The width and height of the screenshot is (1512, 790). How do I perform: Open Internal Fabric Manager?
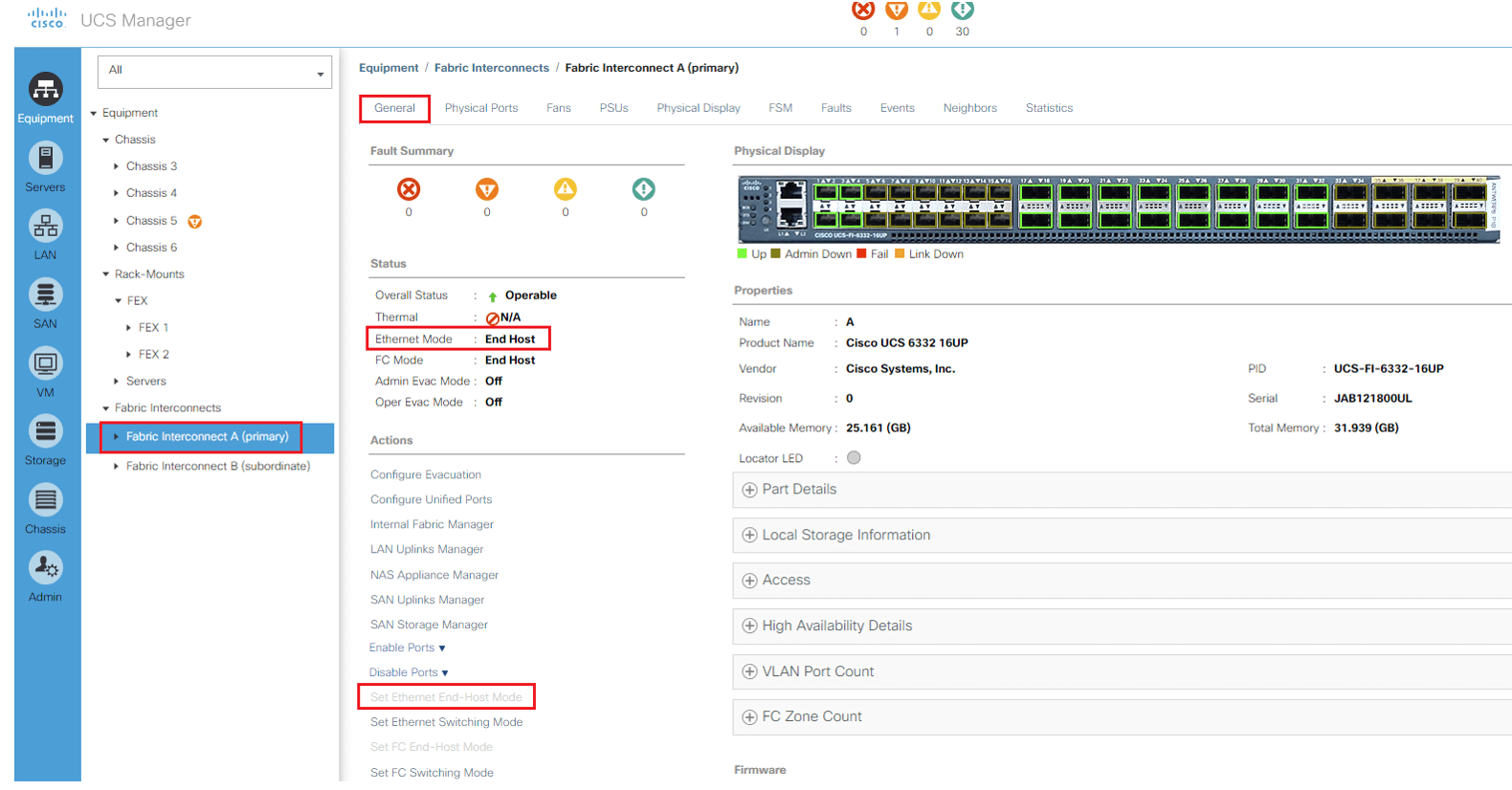pyautogui.click(x=433, y=525)
